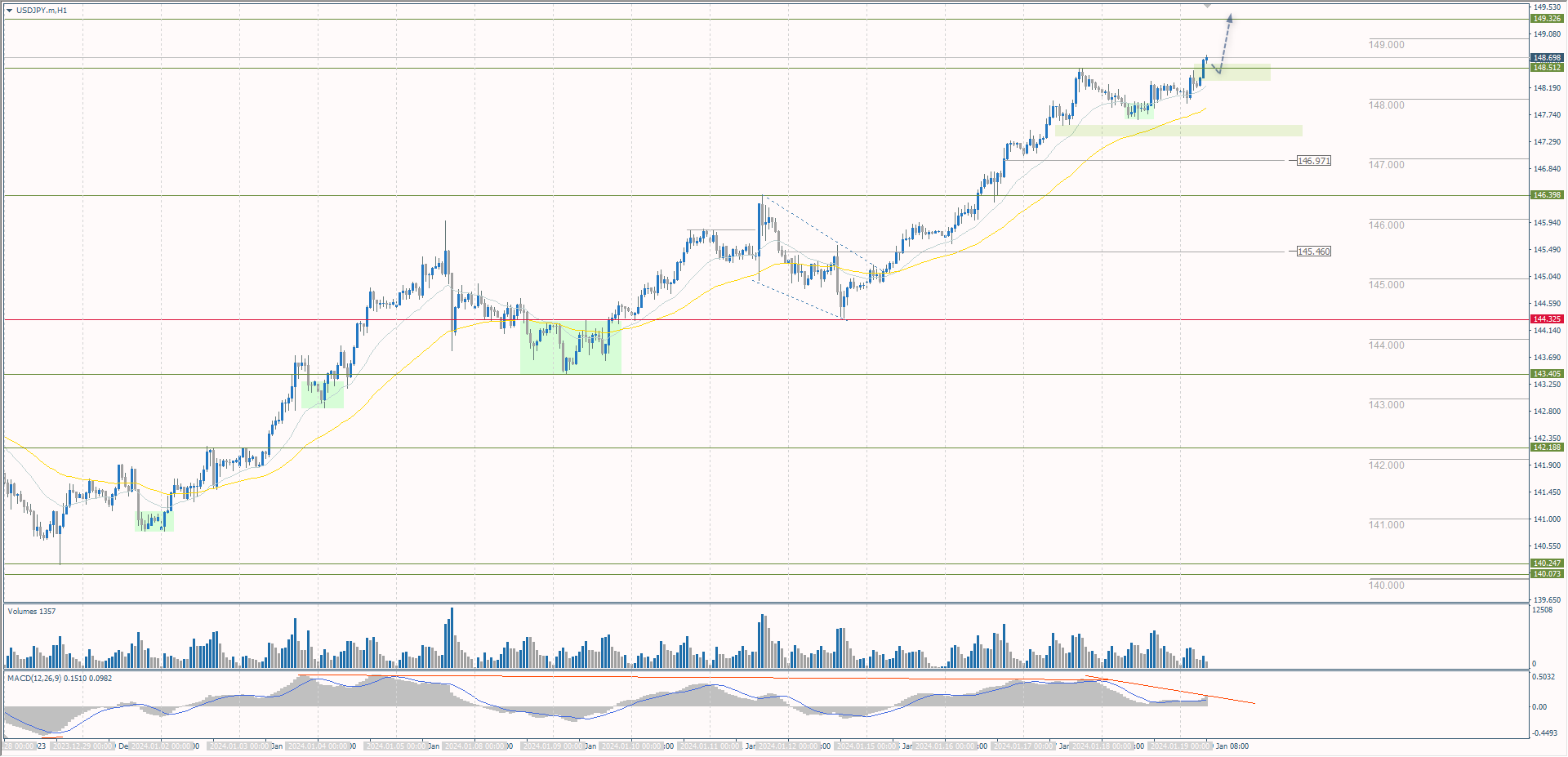
Task: Click the 12508 volume scale value
Action: (x=1543, y=610)
